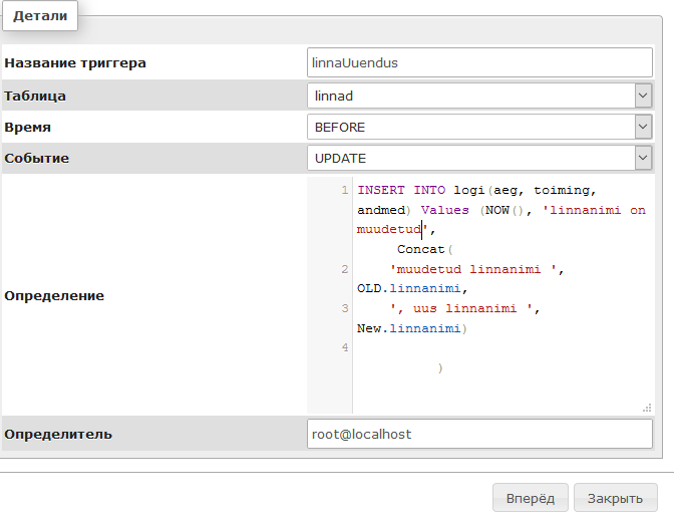Click the INSERT keyword in definition
This screenshot has height=516, width=674.
[x=381, y=190]
